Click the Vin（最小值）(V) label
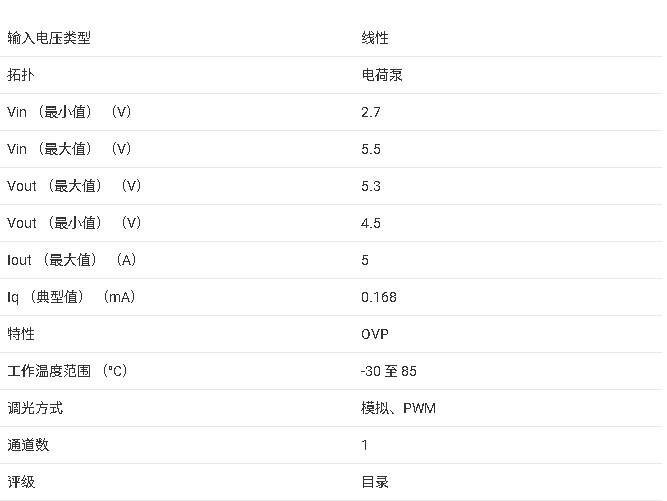Viewport: 667px width, 501px height. click(69, 112)
